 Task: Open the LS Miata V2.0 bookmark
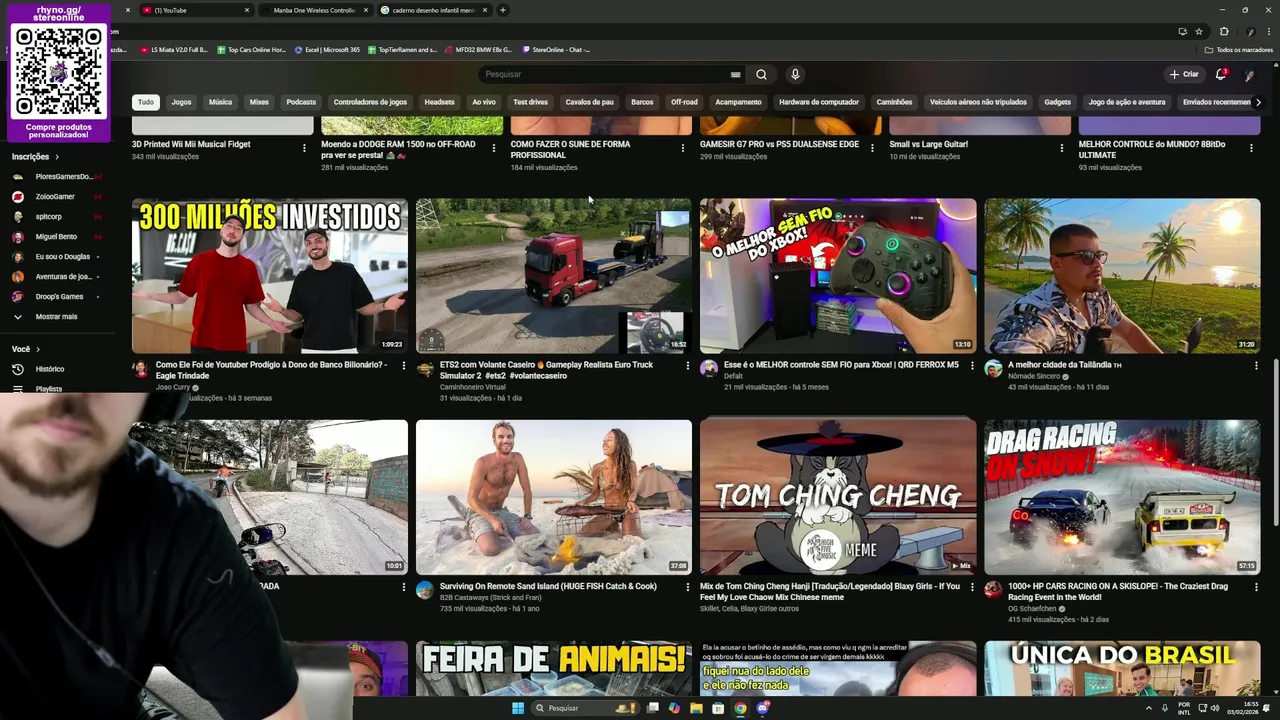174,49
